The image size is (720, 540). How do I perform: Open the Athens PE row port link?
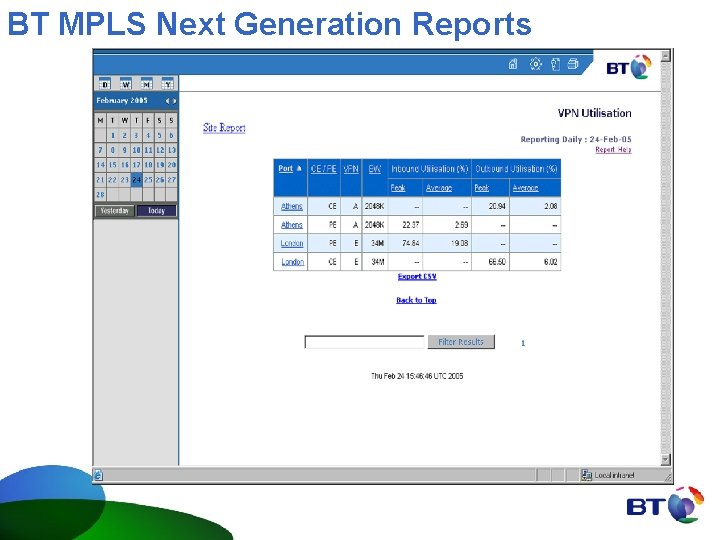292,225
